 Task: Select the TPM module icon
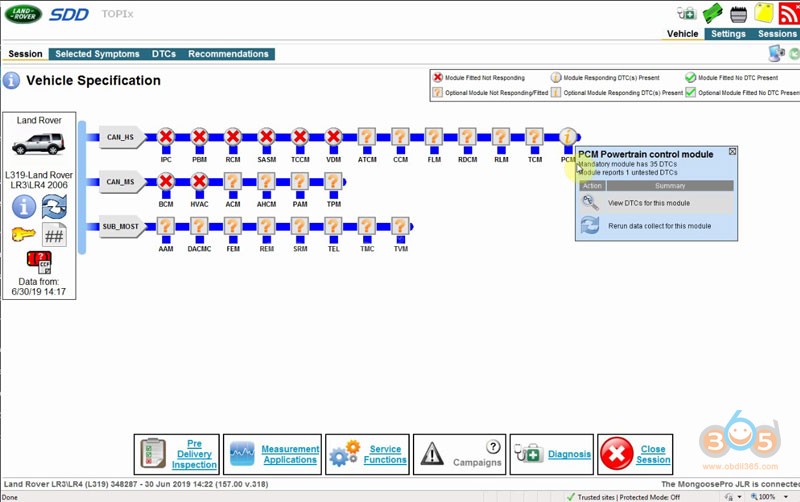(x=334, y=181)
